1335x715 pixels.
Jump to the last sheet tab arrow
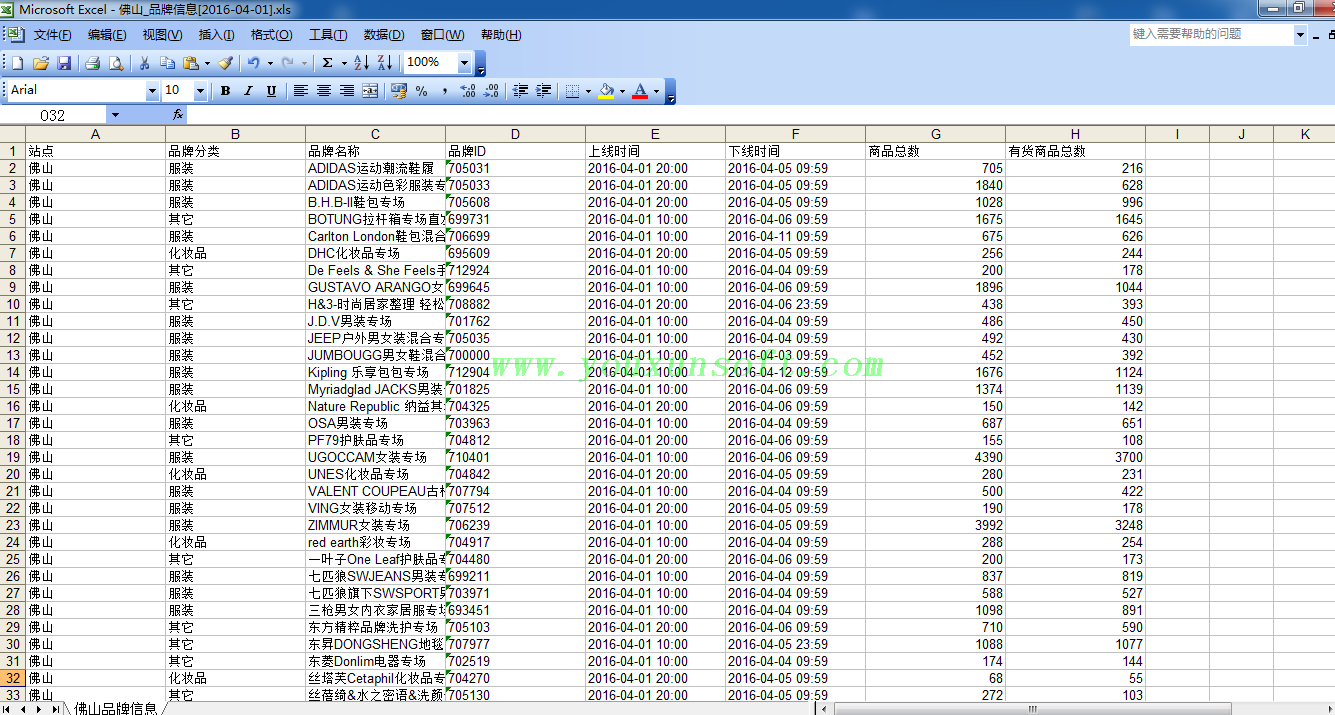[x=55, y=708]
